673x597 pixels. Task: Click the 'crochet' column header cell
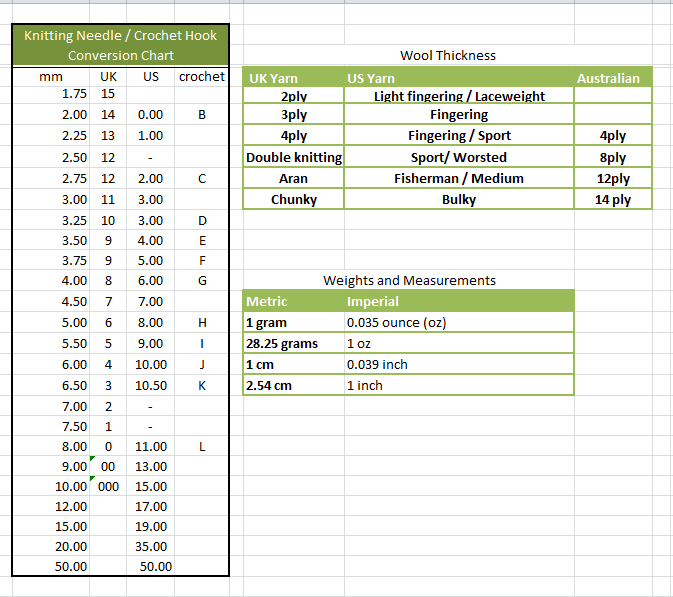[202, 76]
